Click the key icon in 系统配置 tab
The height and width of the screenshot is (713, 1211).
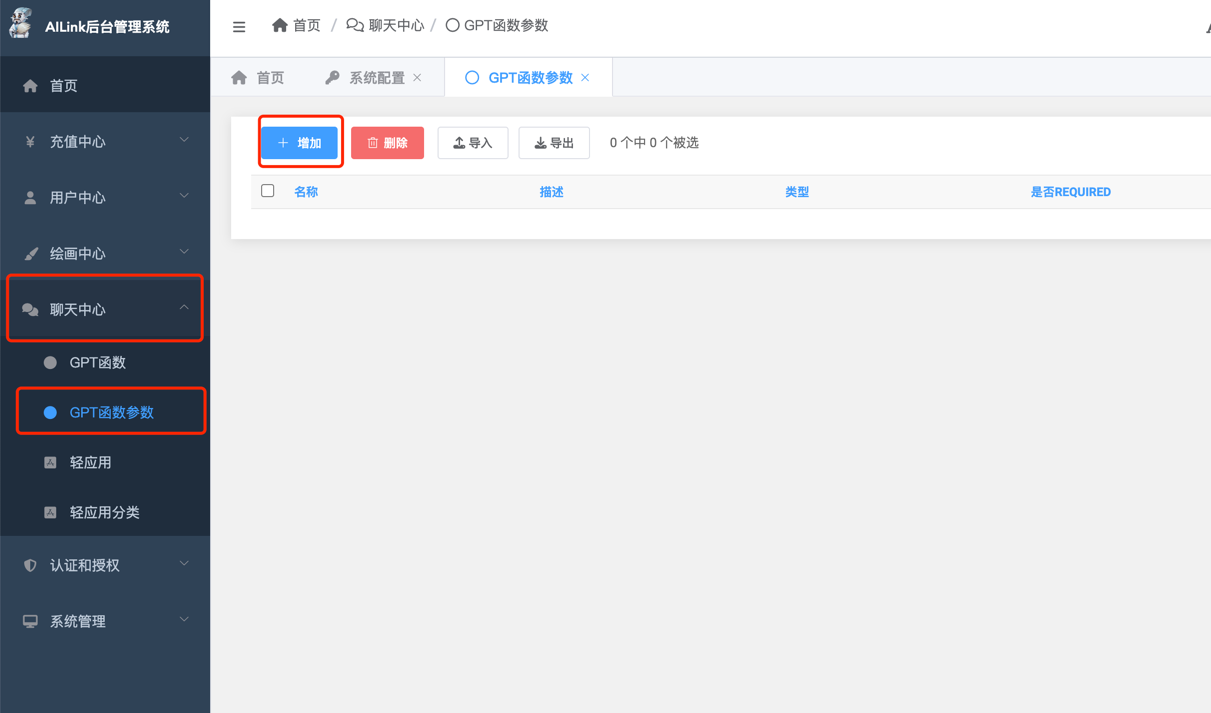coord(332,77)
